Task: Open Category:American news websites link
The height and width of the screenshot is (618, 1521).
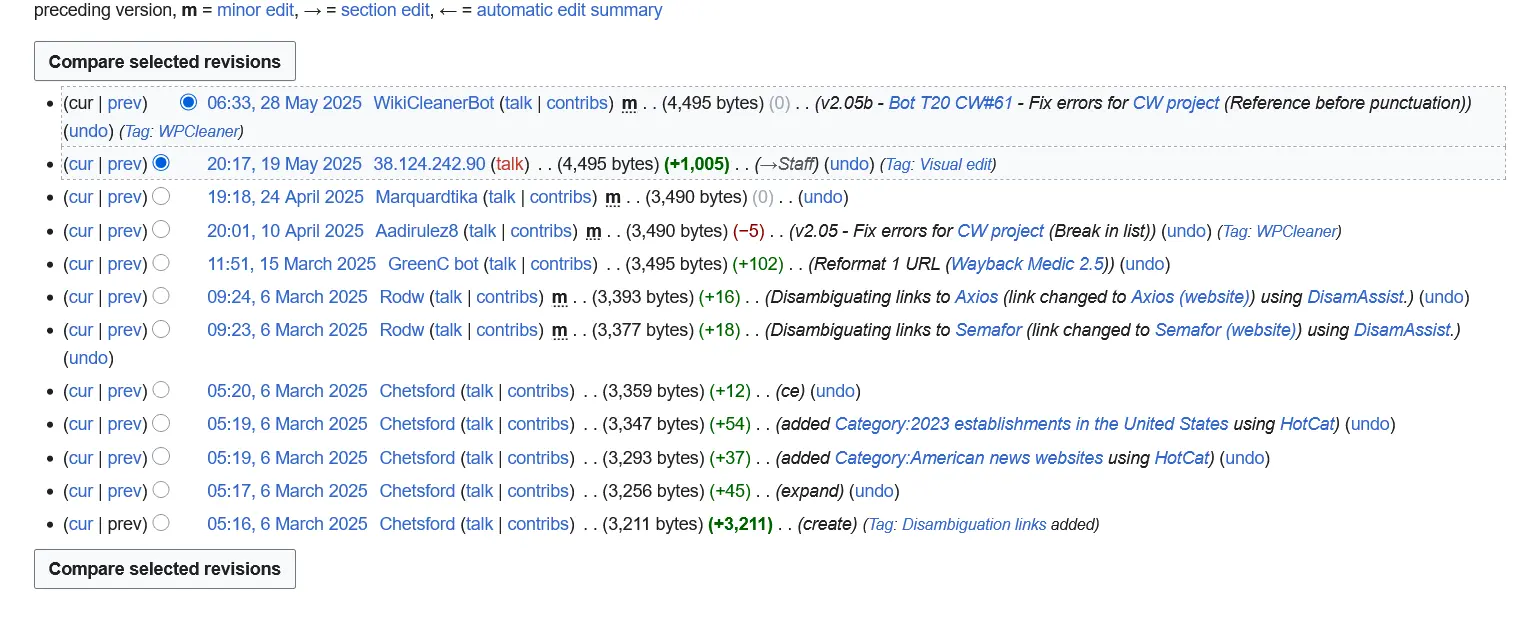Action: (968, 458)
